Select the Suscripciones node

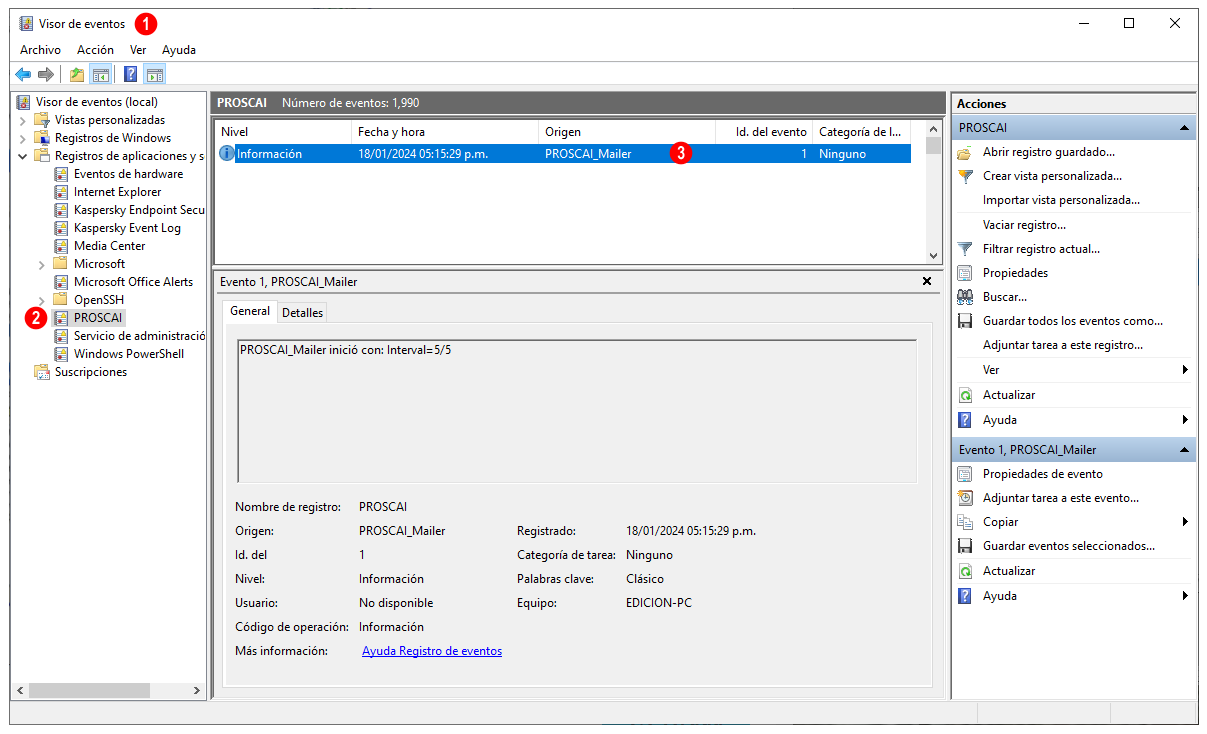pyautogui.click(x=91, y=372)
